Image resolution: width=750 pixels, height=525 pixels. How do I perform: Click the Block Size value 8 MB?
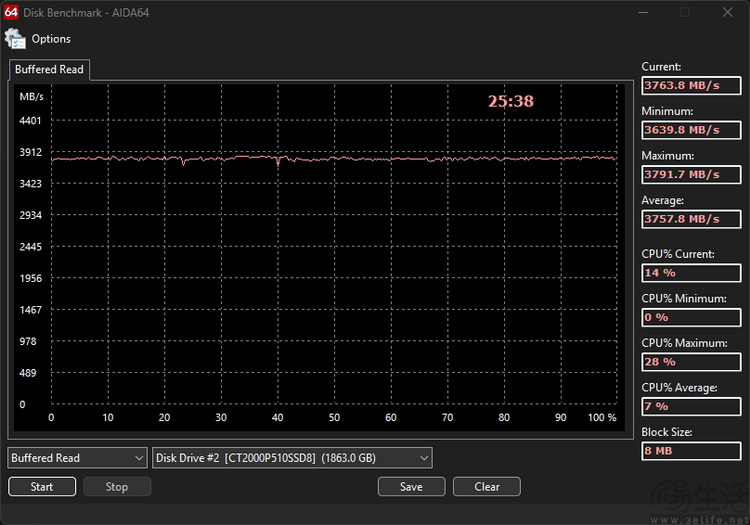click(691, 451)
